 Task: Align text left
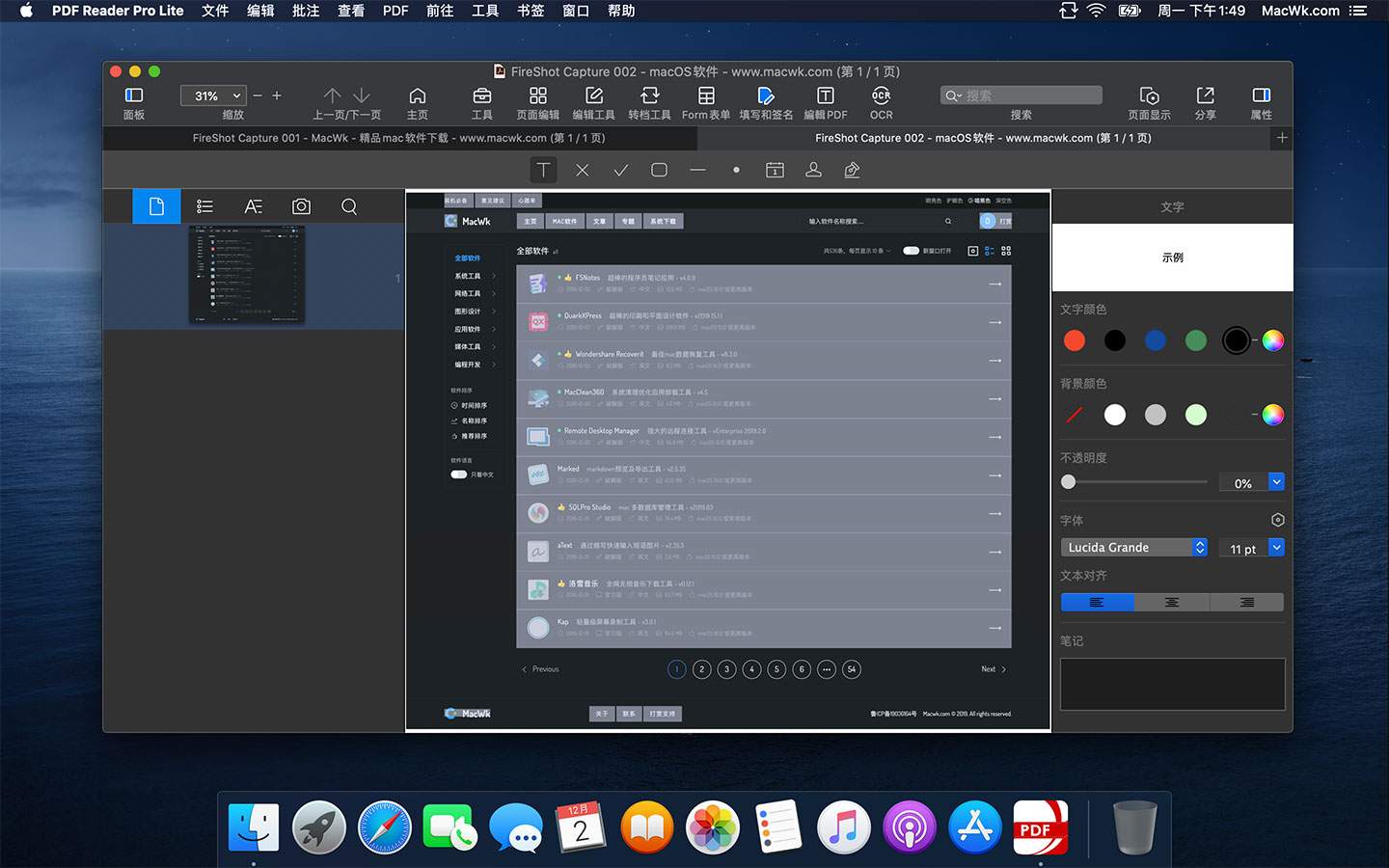tap(1097, 602)
